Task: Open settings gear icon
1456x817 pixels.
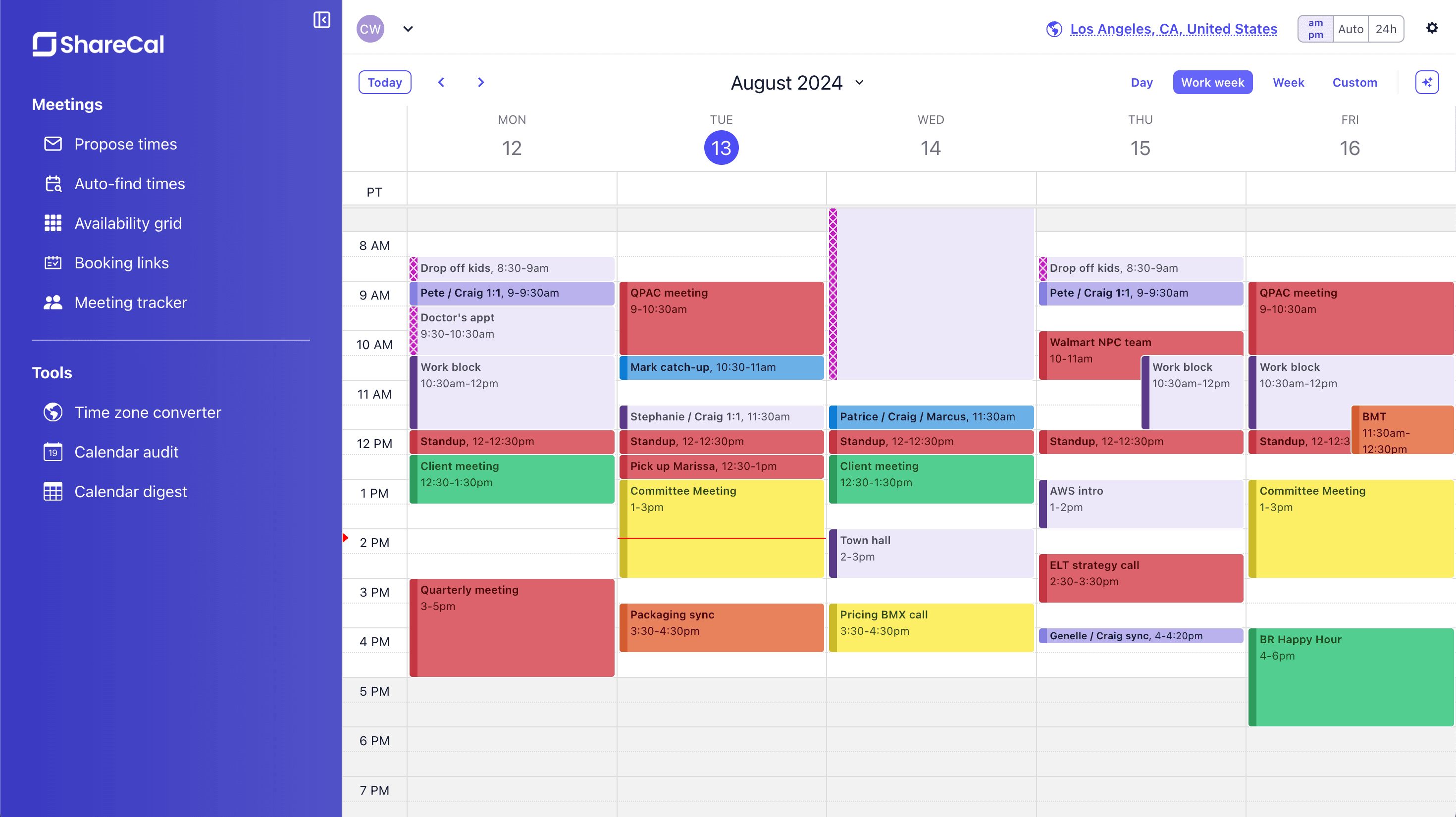Action: 1432,28
